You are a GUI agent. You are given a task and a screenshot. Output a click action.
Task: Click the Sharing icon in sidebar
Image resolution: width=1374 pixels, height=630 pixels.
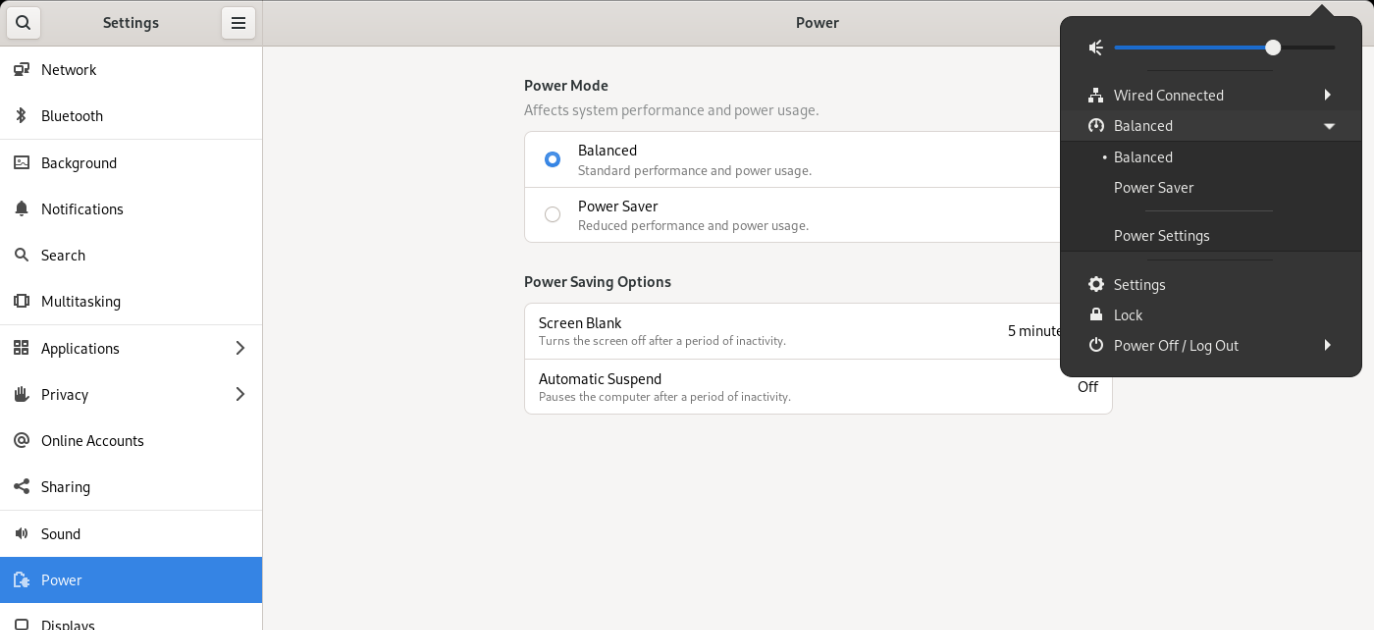[21, 487]
